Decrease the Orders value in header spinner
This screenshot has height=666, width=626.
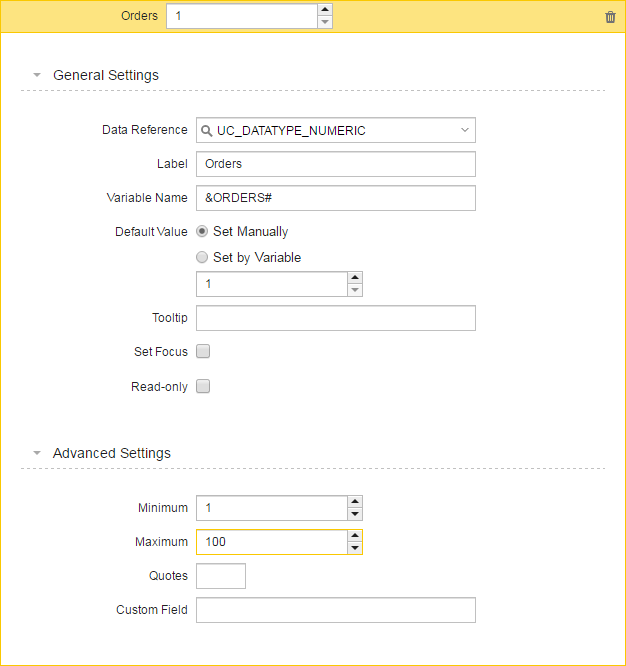pyautogui.click(x=325, y=22)
